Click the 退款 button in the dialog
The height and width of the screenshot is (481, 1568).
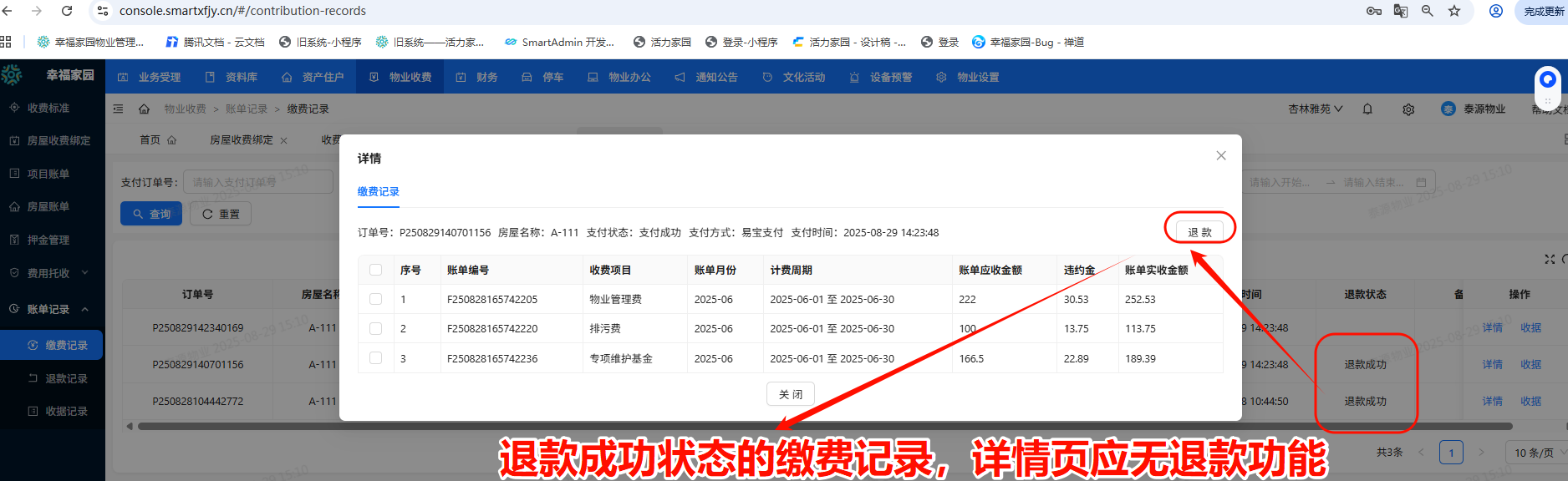1199,232
